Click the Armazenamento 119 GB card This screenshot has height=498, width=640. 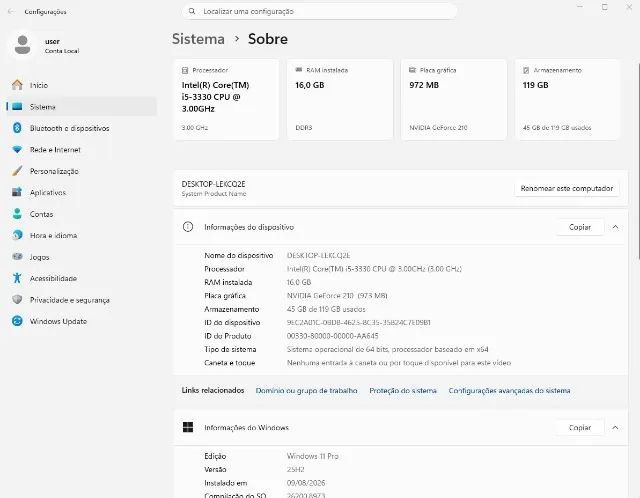click(567, 100)
